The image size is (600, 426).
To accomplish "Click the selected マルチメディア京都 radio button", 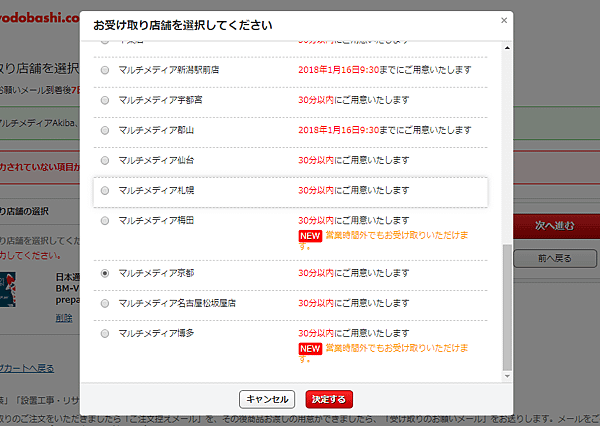I will tap(105, 273).
